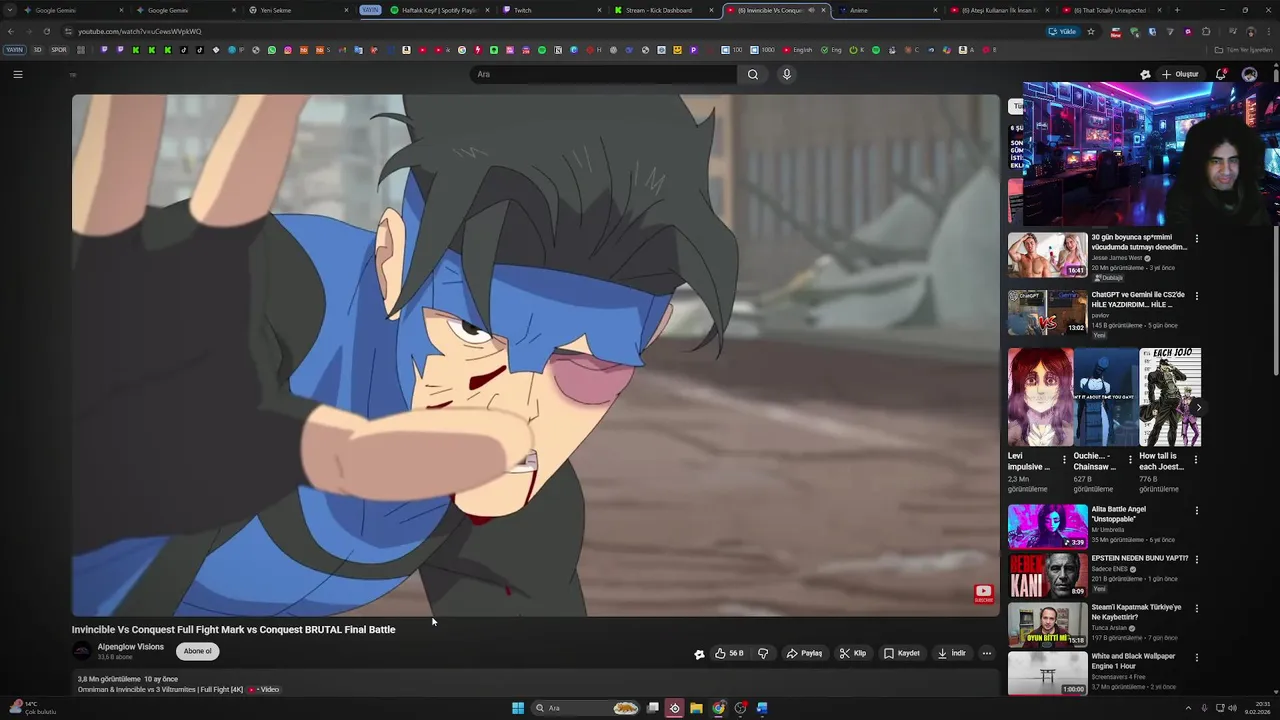This screenshot has height=720, width=1280.
Task: Open options for EPSTEIN NEDEN BUNU YAPTI video
Action: click(x=1196, y=559)
